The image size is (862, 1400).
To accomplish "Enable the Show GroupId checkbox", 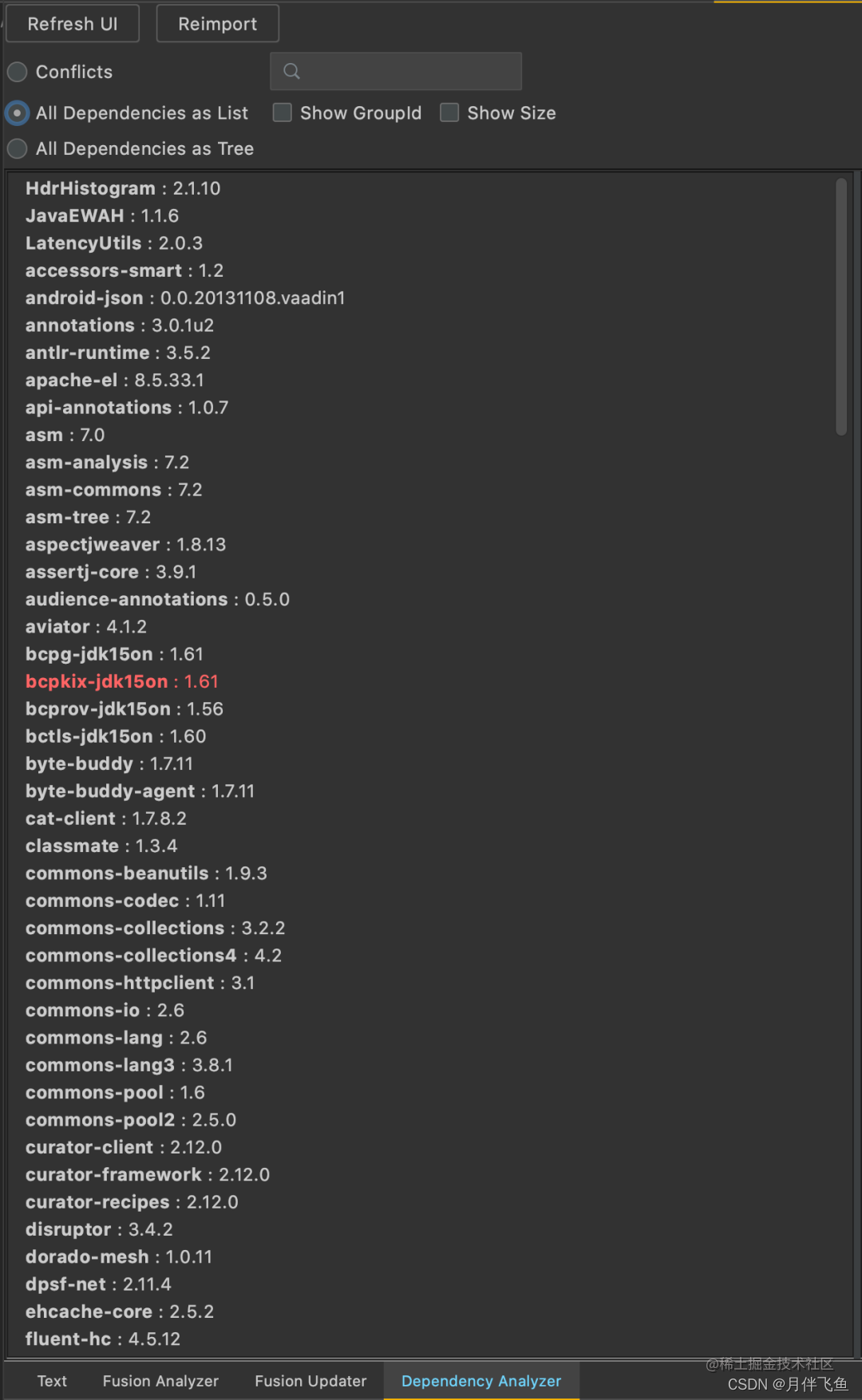I will tap(282, 112).
